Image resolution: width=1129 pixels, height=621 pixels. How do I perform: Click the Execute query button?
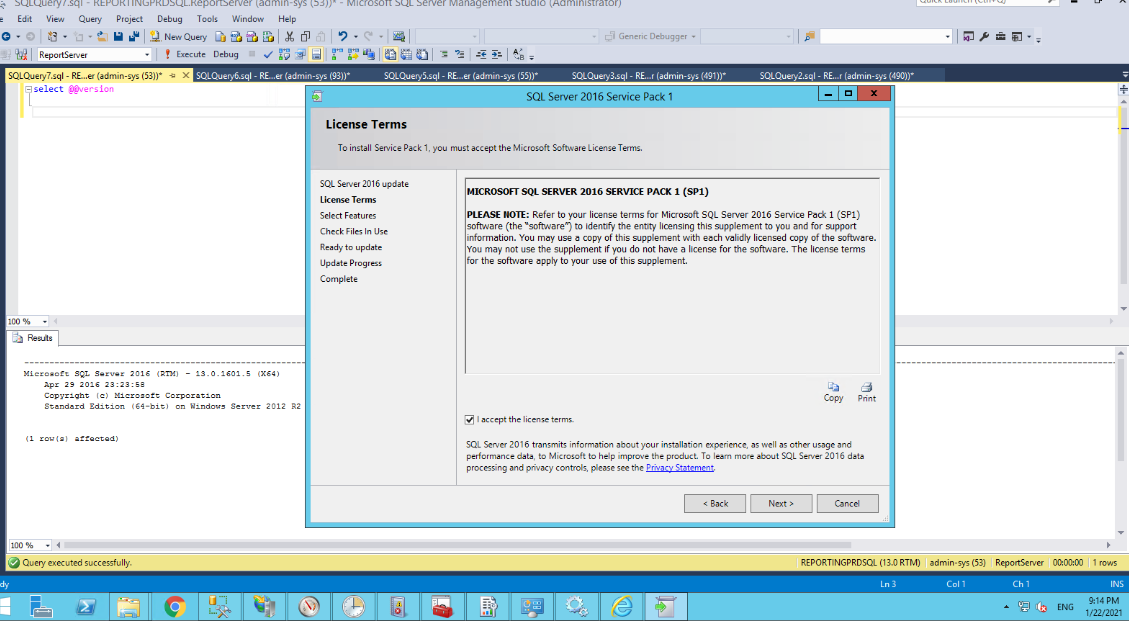[x=184, y=54]
